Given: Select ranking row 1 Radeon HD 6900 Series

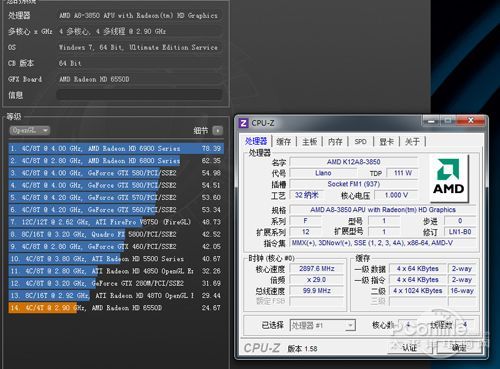Looking at the screenshot, I should click(x=116, y=148).
